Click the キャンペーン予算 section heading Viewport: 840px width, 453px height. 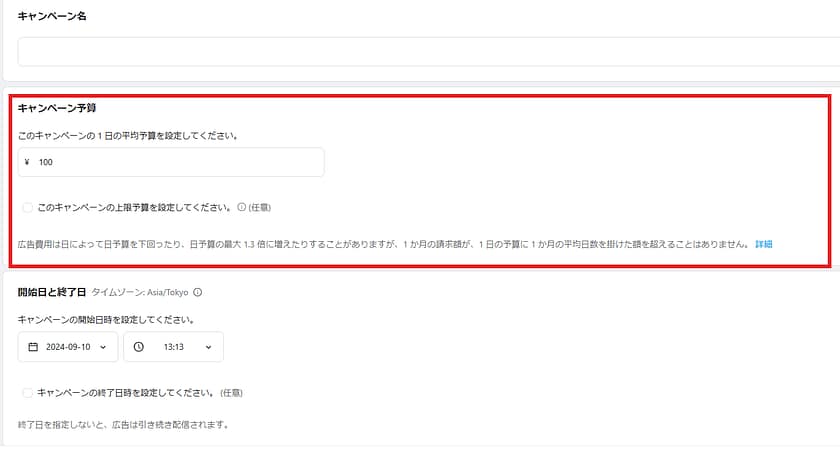click(x=57, y=108)
